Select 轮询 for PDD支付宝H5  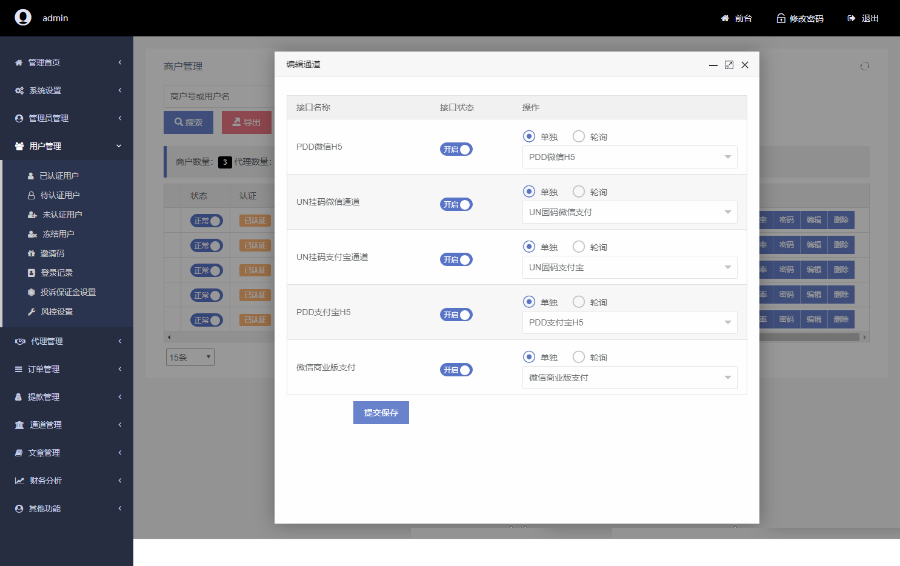pos(579,301)
